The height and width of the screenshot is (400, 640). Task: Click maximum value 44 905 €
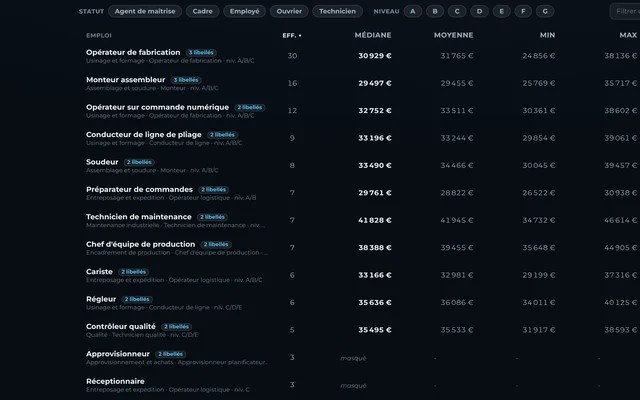pyautogui.click(x=621, y=248)
